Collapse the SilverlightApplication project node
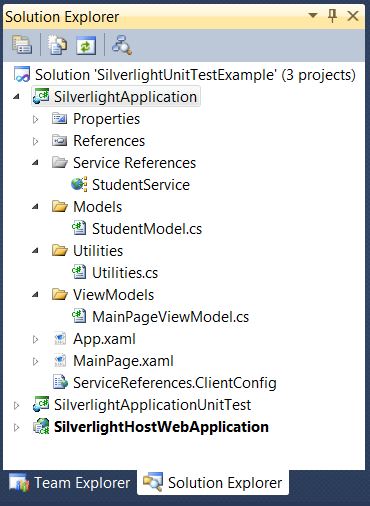This screenshot has width=370, height=506. click(x=16, y=97)
